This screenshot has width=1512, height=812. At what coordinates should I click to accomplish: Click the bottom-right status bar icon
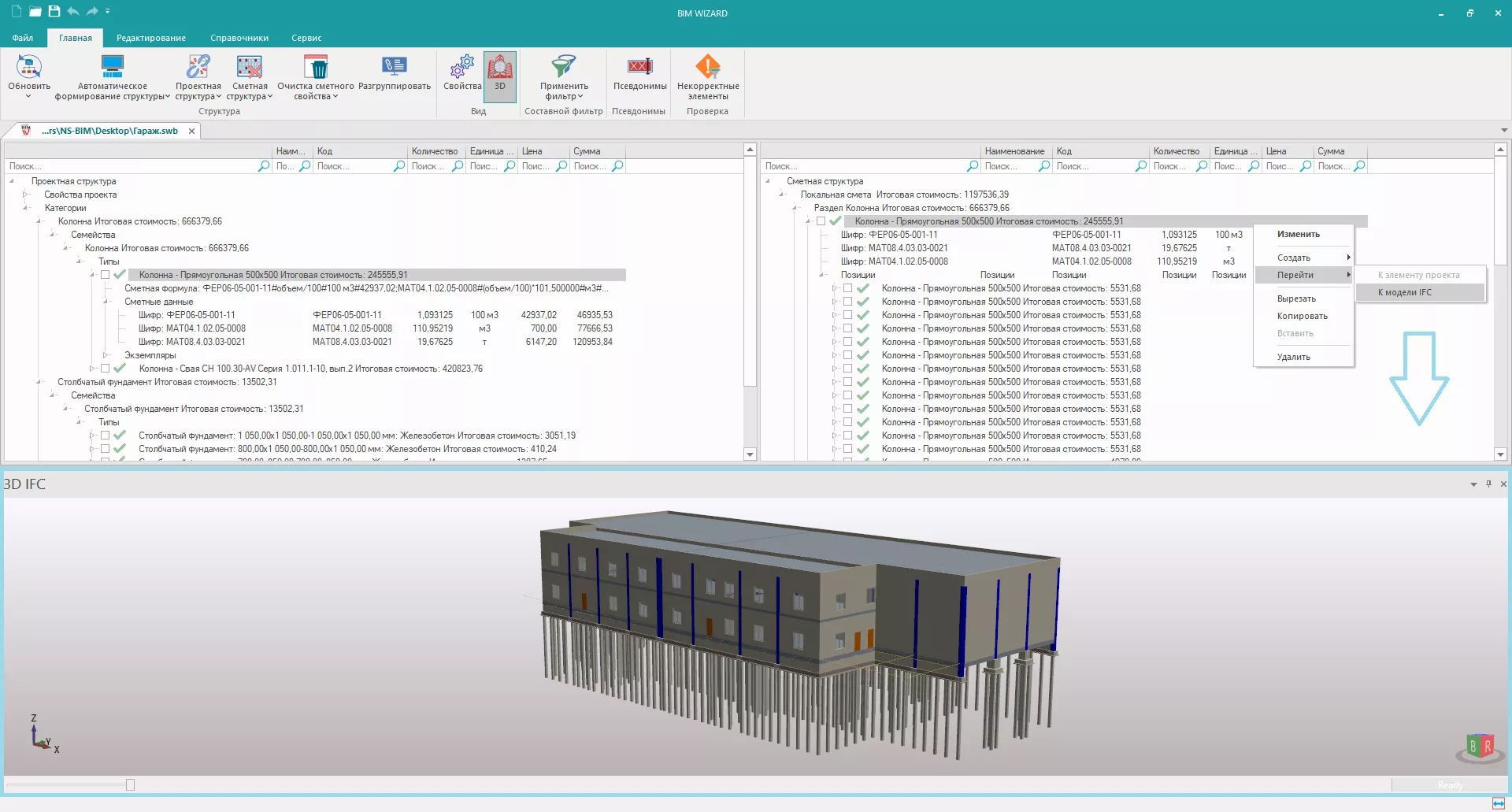[x=1499, y=803]
